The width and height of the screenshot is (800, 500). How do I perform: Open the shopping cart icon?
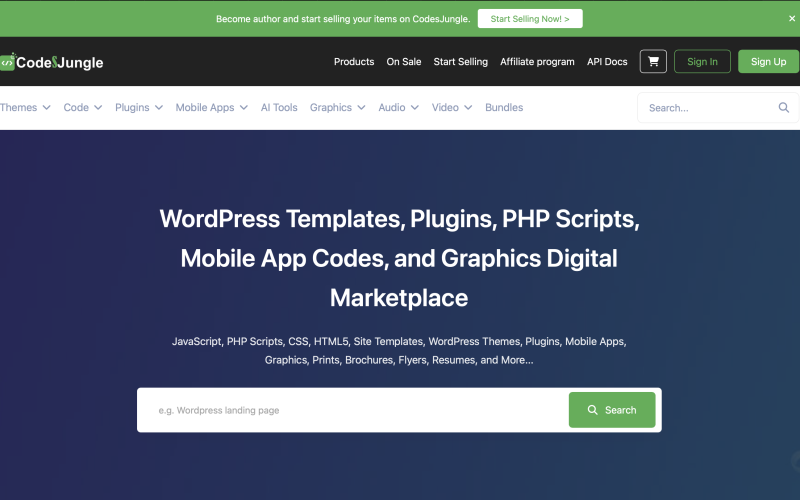[653, 62]
